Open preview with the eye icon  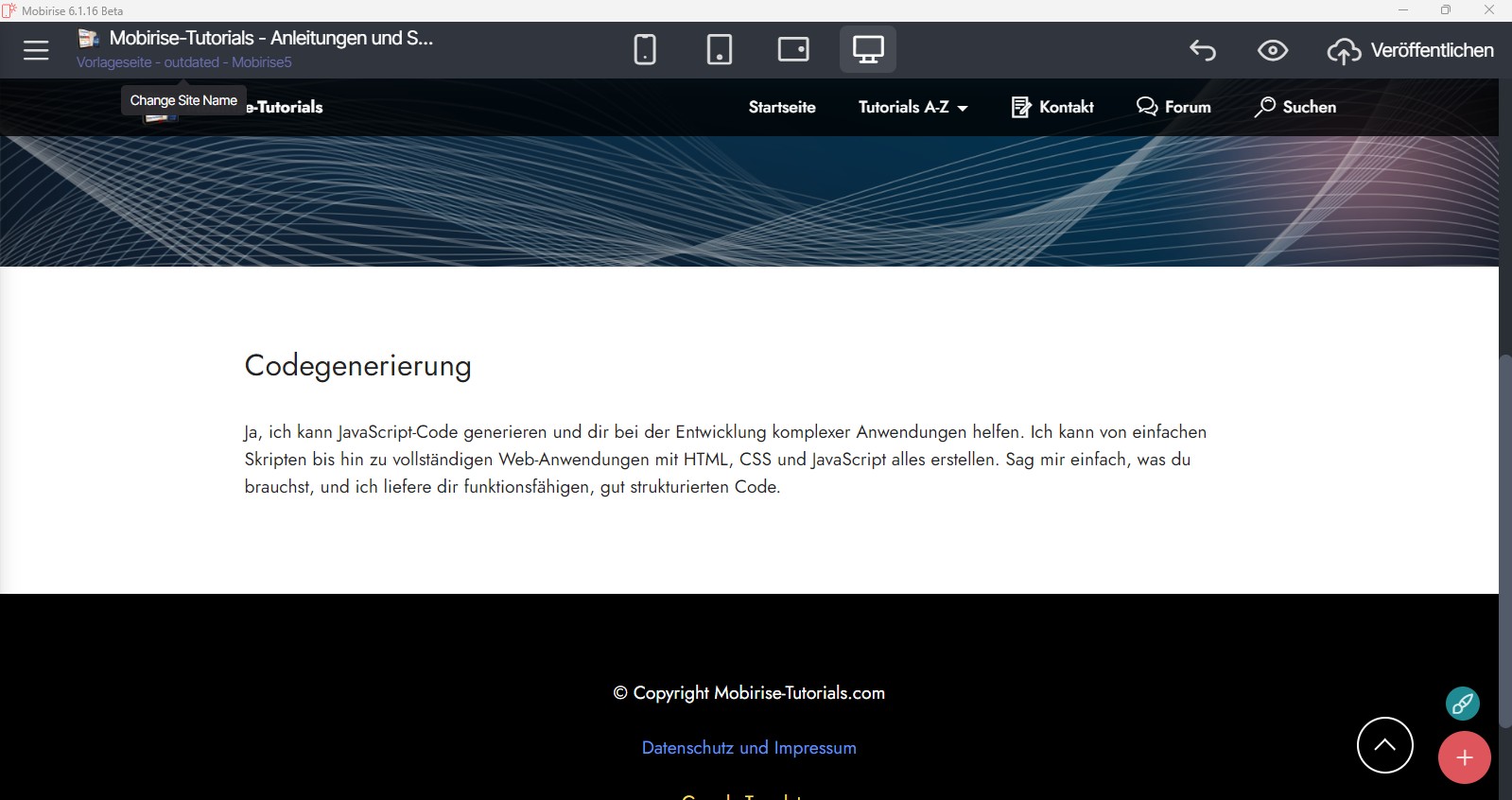tap(1273, 50)
